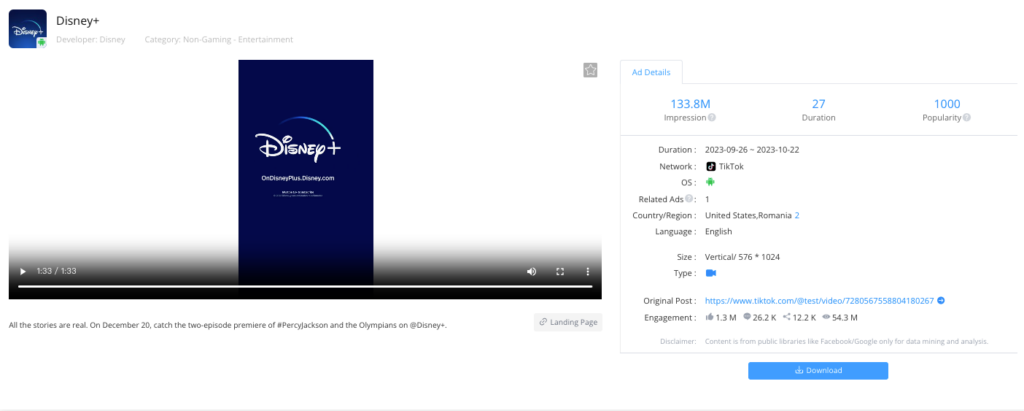1024x411 pixels.
Task: Click the views eye icon
Action: (826, 318)
